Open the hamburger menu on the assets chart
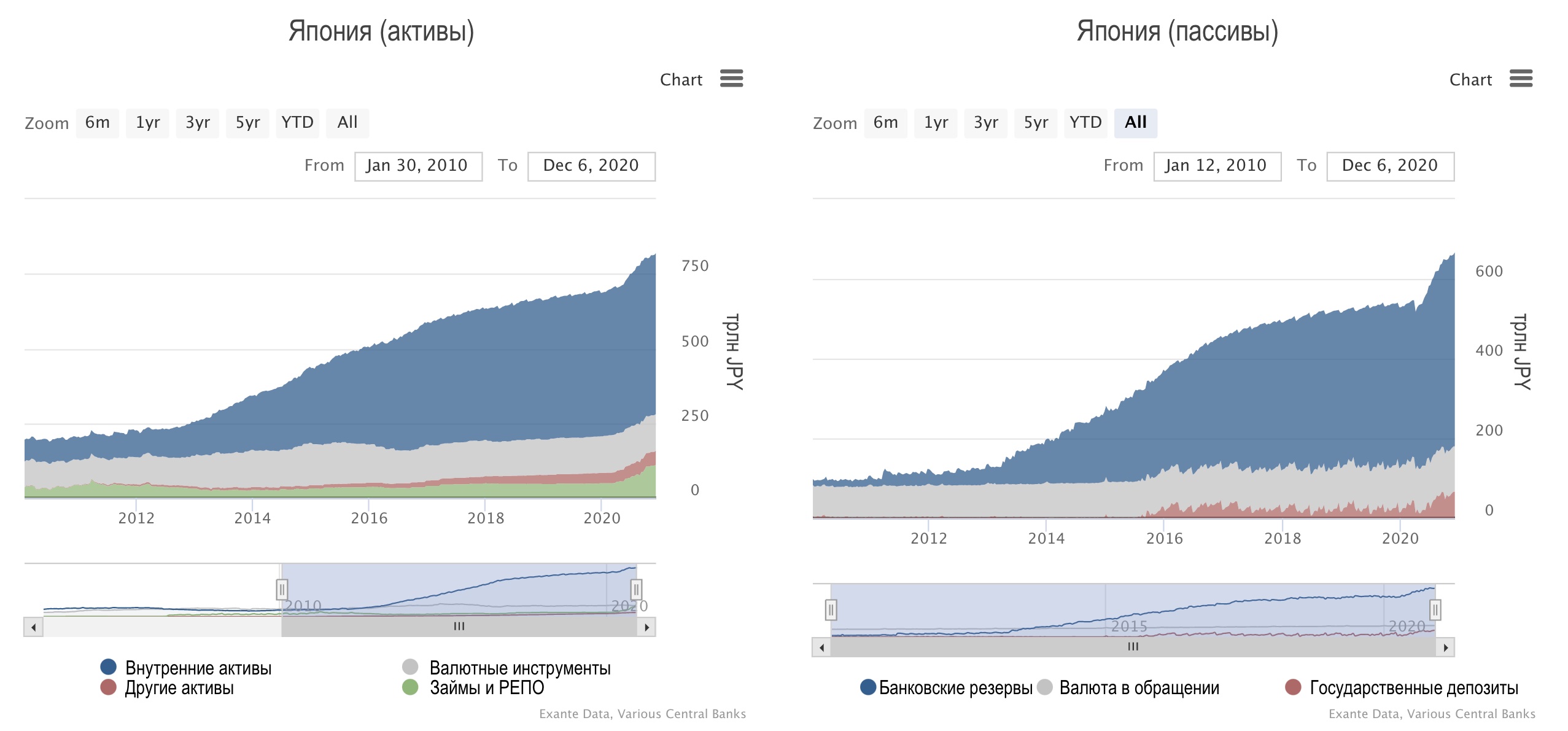 tap(731, 79)
